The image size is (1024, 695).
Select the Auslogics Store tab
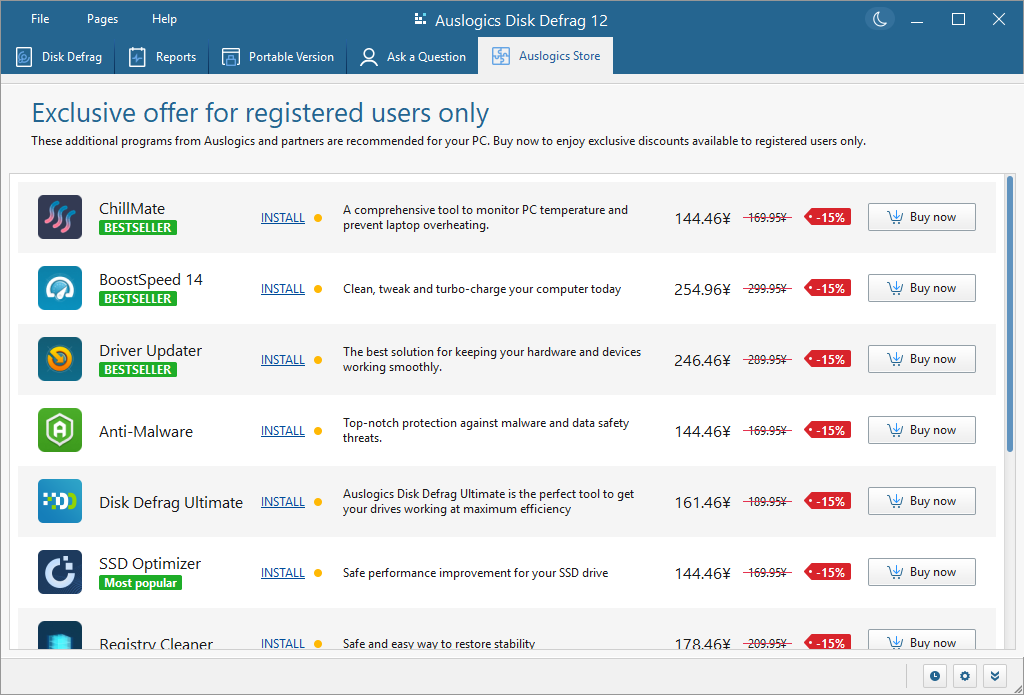(546, 56)
